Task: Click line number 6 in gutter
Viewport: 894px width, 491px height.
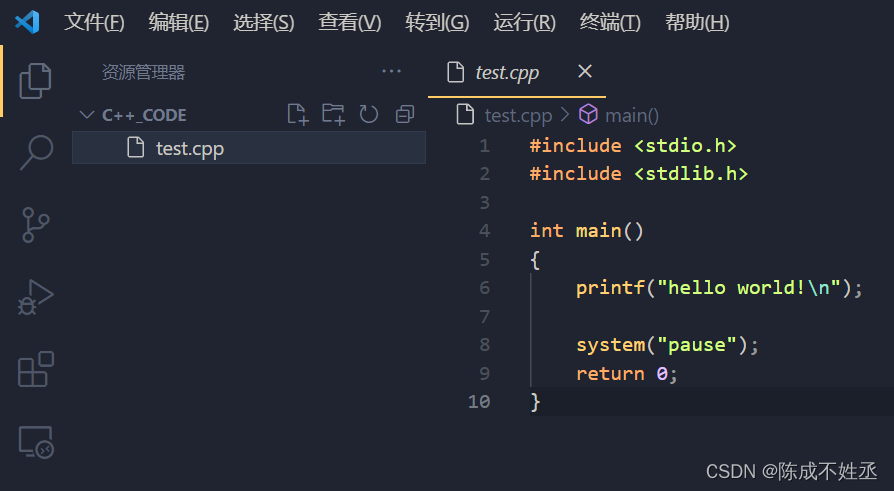Action: pyautogui.click(x=485, y=288)
